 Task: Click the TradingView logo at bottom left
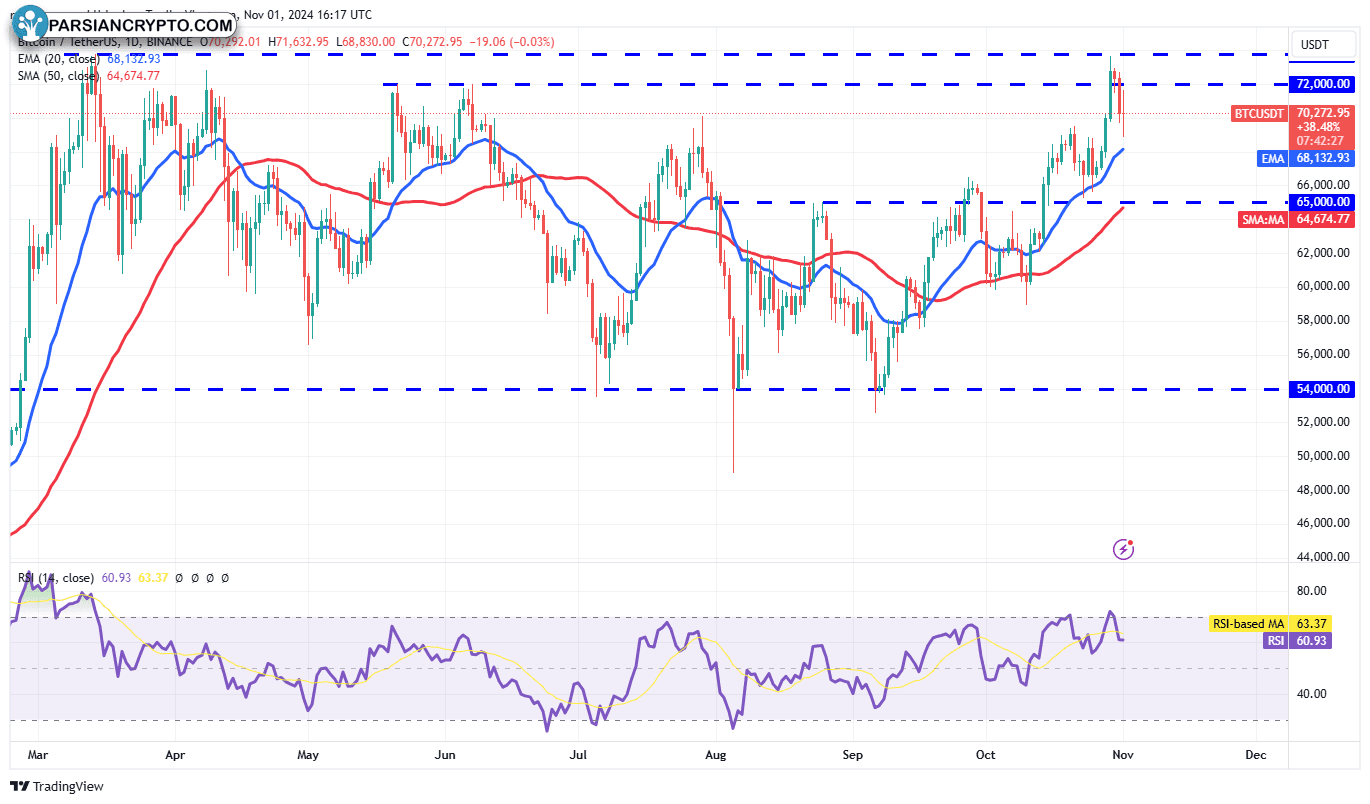pyautogui.click(x=57, y=787)
